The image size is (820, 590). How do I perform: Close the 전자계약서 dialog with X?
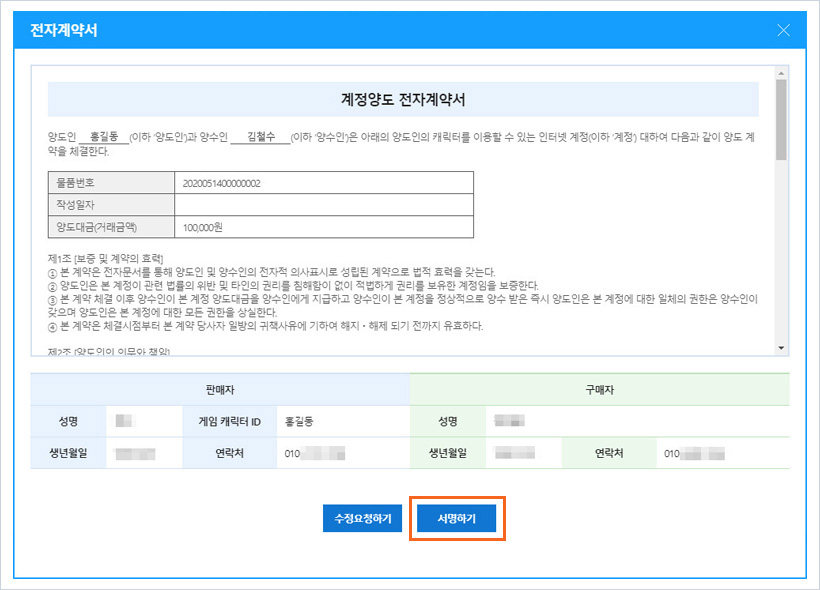784,30
